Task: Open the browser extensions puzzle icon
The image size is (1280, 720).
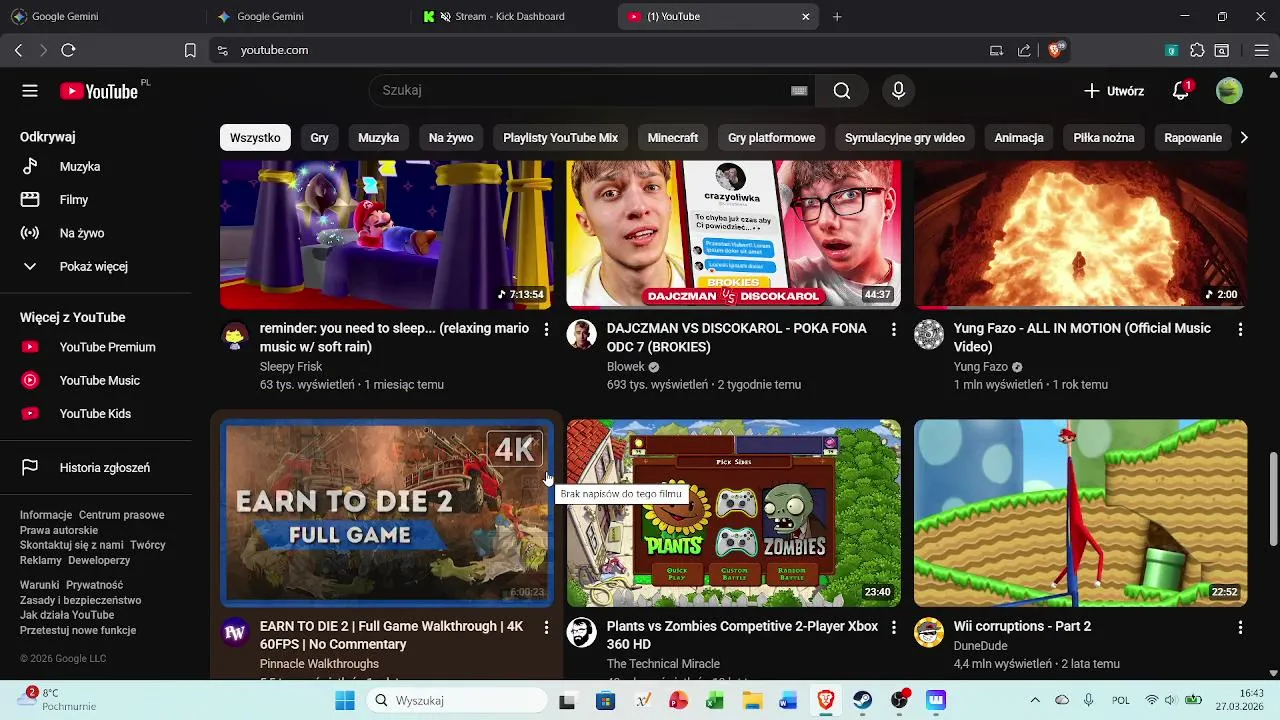Action: tap(1197, 50)
